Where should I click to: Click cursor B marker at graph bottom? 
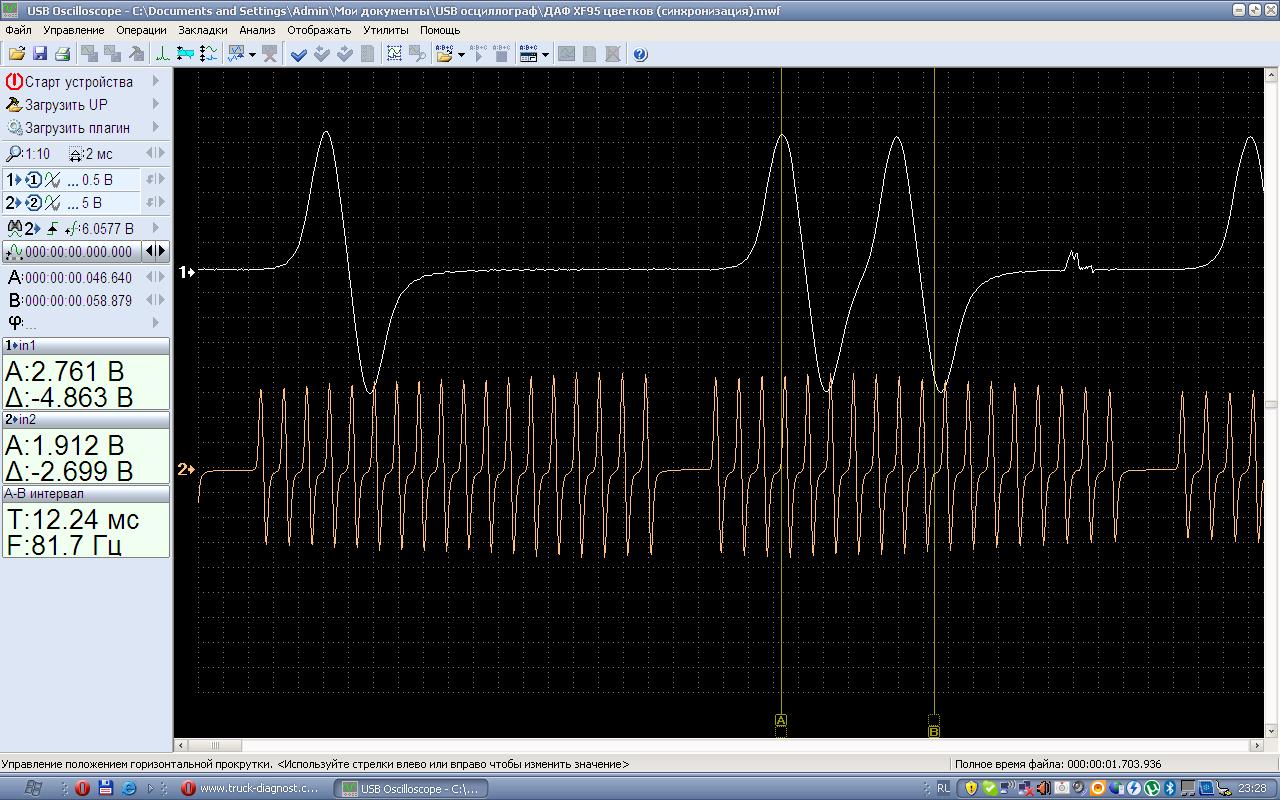coord(934,732)
